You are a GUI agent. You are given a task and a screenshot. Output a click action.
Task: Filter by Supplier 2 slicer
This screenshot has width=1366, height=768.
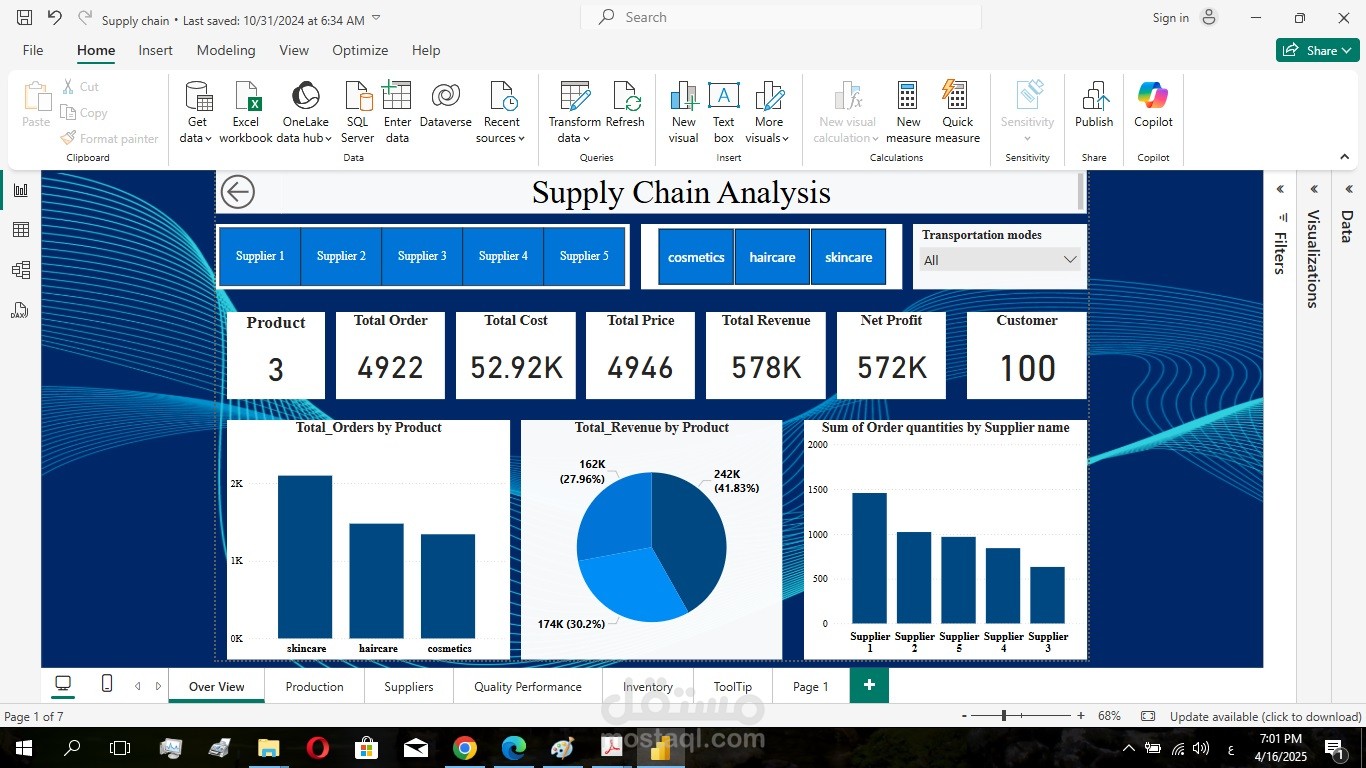[x=341, y=256]
